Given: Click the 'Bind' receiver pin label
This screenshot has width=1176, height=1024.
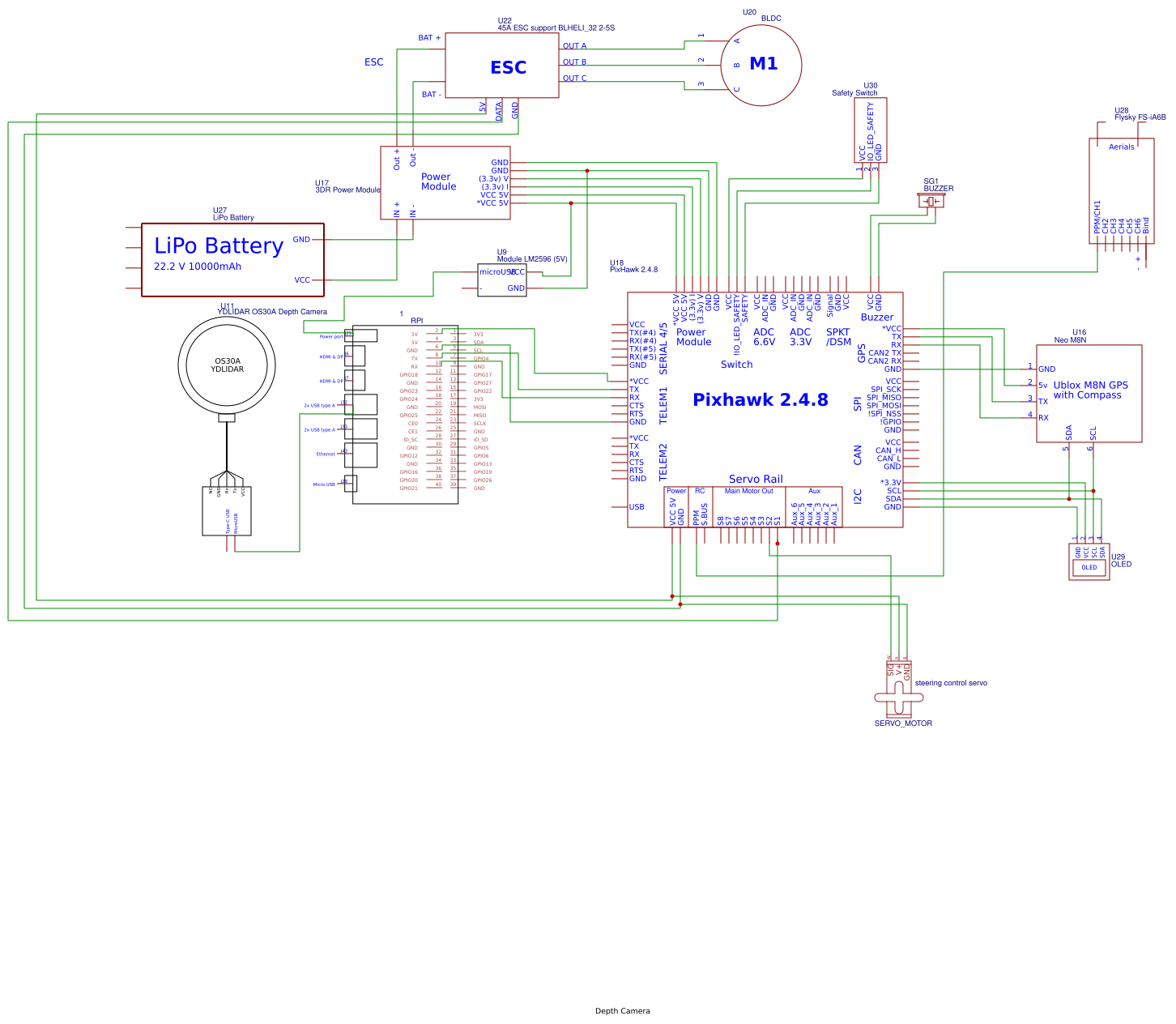Looking at the screenshot, I should pyautogui.click(x=1146, y=226).
